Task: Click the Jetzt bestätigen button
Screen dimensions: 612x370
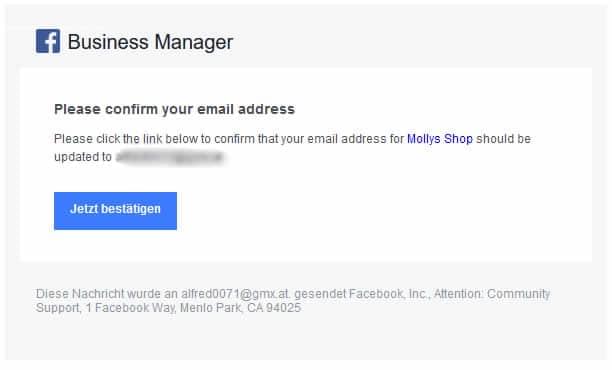Action: point(115,211)
